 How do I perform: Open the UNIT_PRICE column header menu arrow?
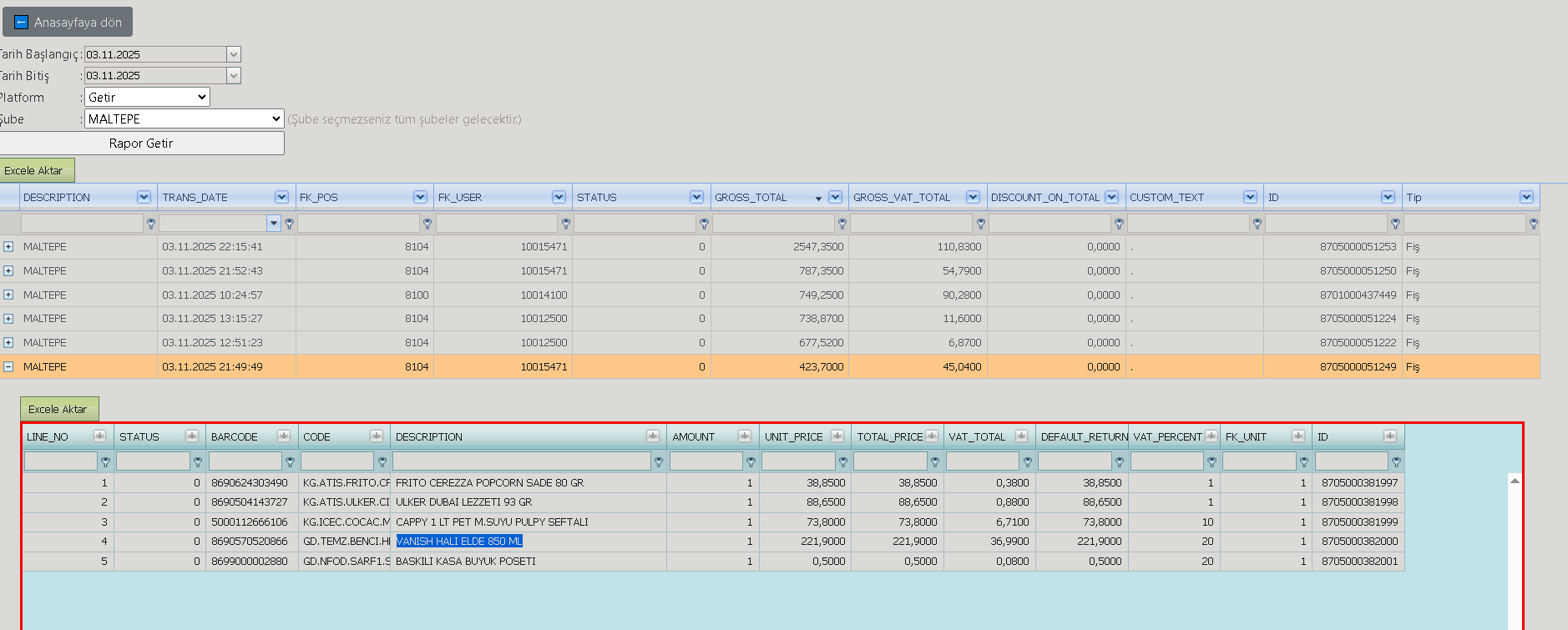pos(837,436)
